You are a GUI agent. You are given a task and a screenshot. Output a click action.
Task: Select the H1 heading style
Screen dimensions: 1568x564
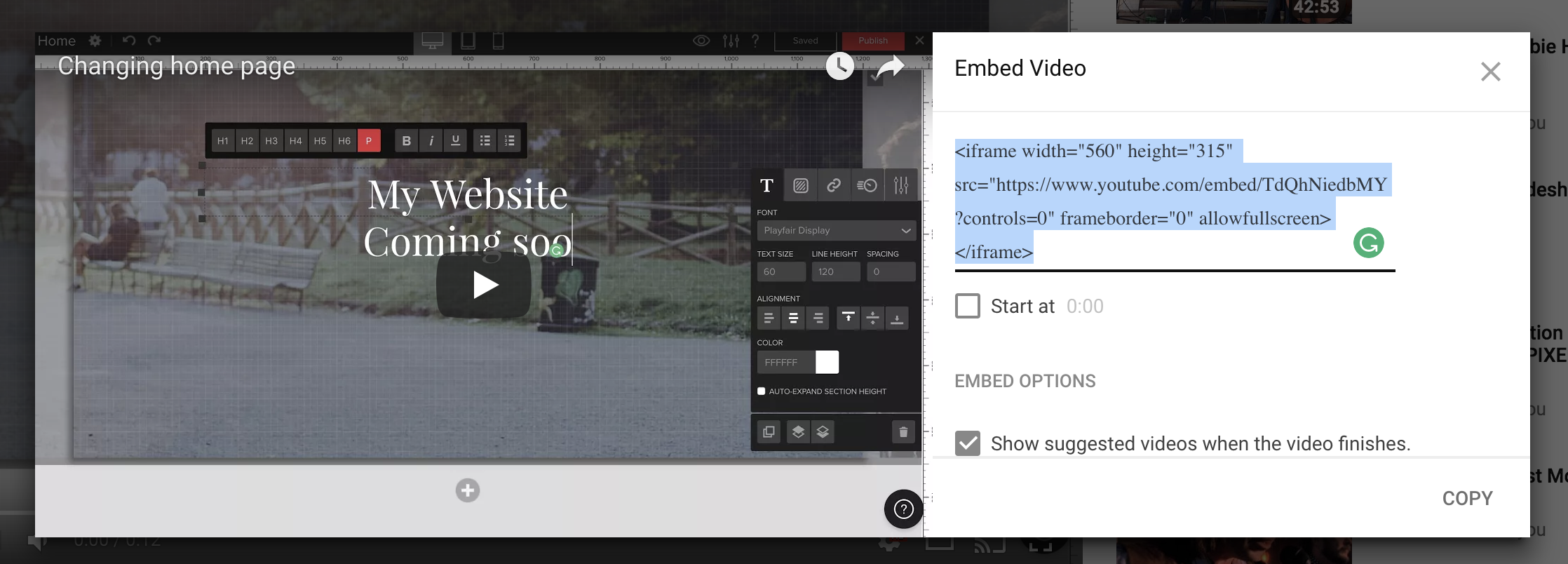[x=223, y=141]
